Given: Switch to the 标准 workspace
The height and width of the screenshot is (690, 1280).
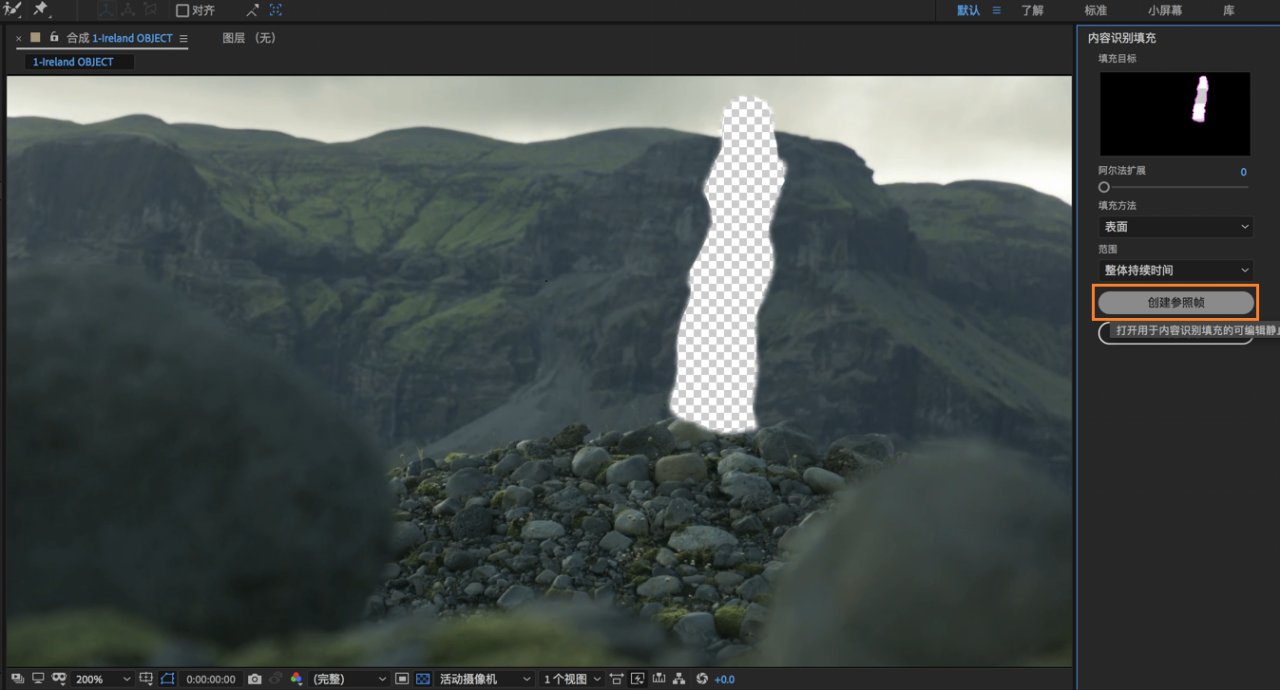Looking at the screenshot, I should pos(1096,10).
